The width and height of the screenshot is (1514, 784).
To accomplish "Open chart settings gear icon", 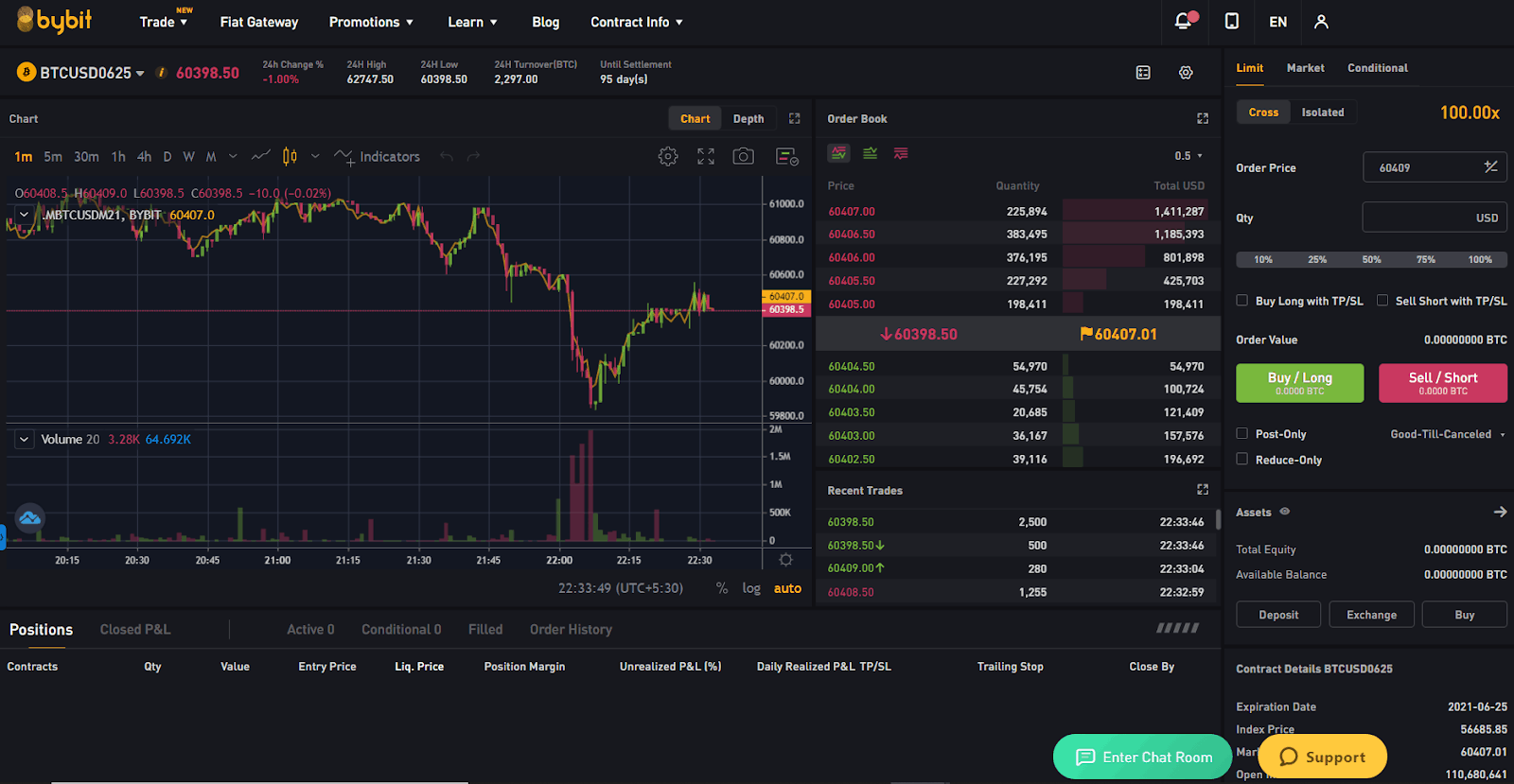I will (668, 156).
